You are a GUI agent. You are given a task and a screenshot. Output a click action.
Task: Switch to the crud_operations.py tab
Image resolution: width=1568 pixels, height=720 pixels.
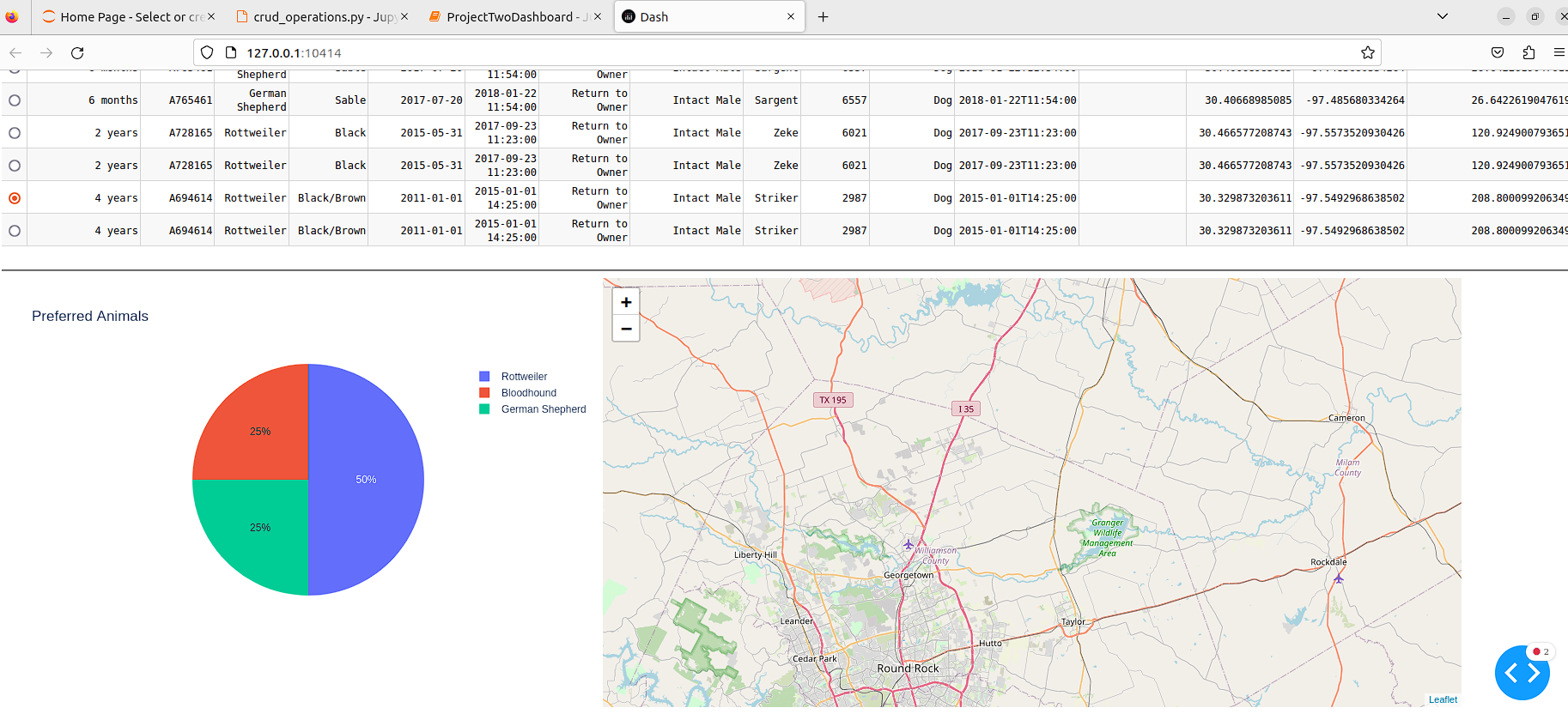322,16
